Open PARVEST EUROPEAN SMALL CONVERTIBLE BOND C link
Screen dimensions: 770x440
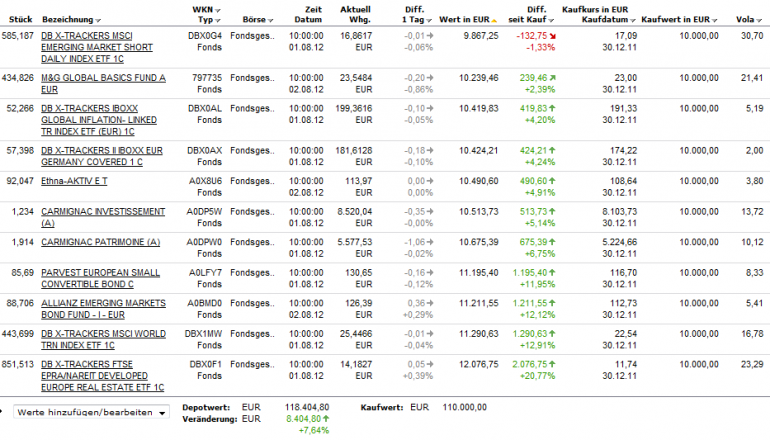pyautogui.click(x=100, y=278)
